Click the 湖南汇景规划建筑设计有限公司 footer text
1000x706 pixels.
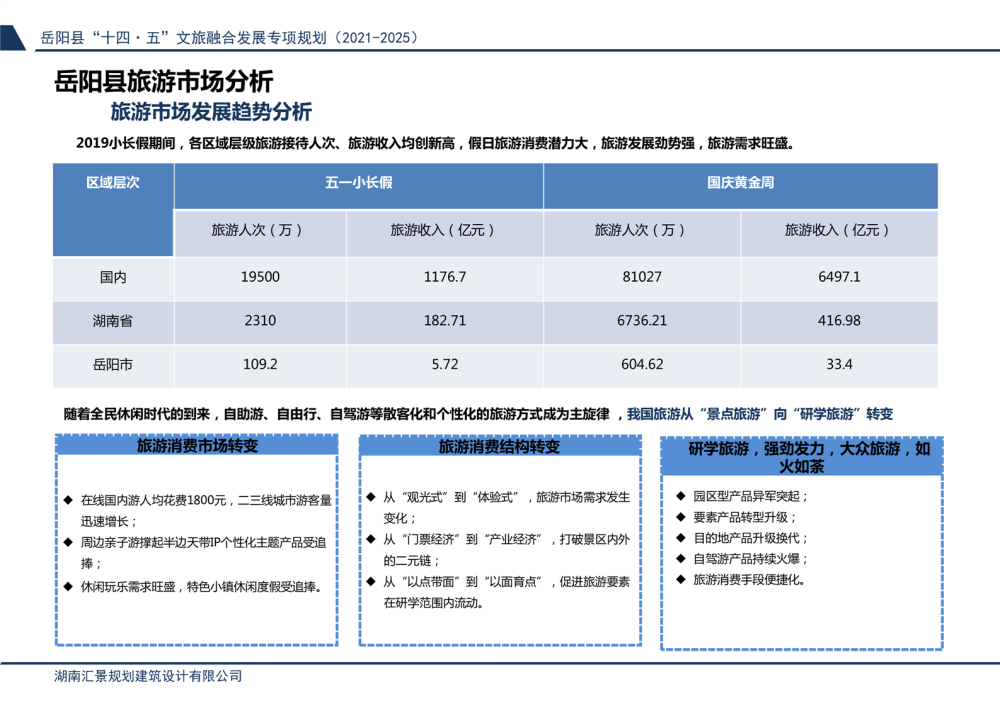coord(148,676)
